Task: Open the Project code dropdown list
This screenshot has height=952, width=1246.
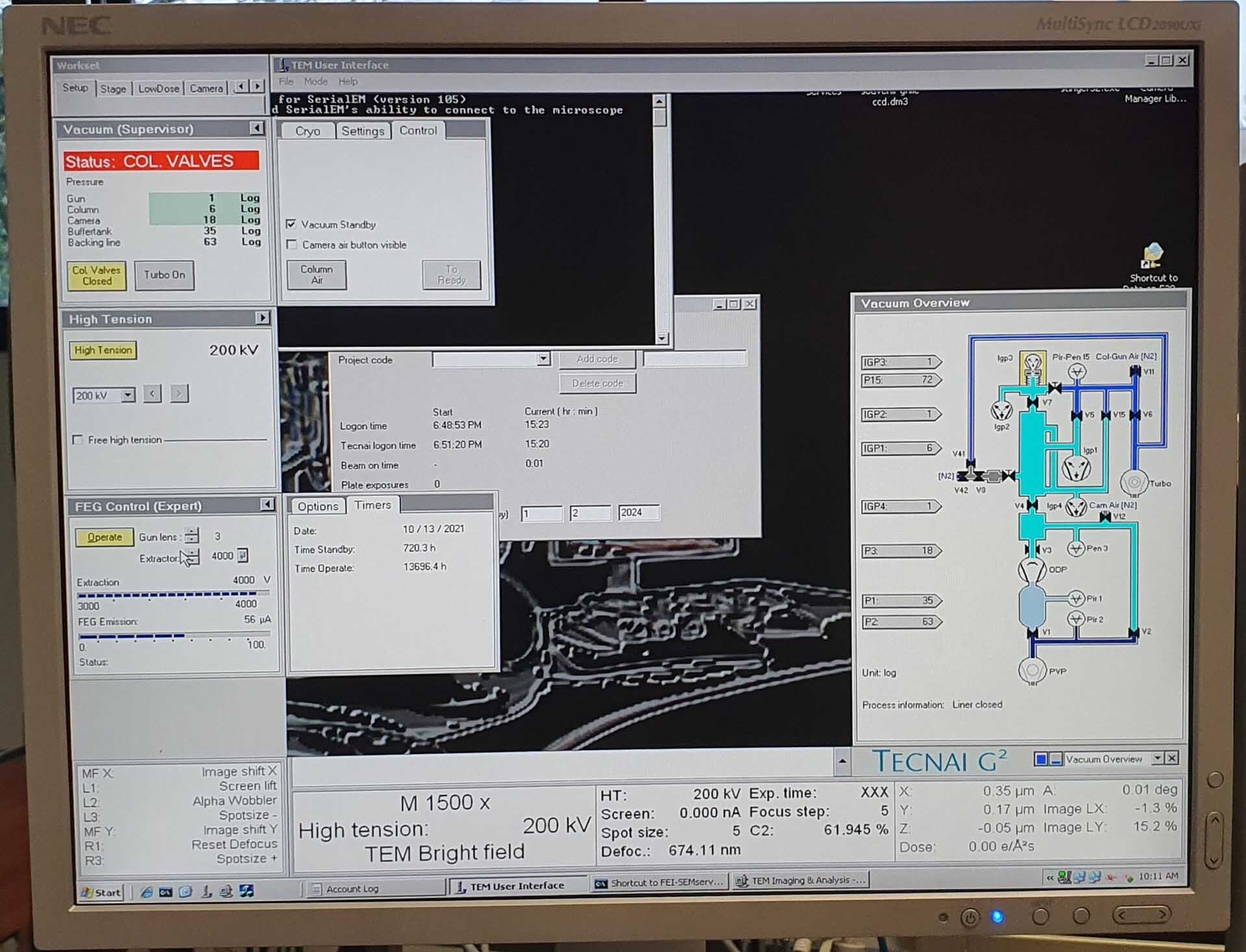Action: click(543, 359)
